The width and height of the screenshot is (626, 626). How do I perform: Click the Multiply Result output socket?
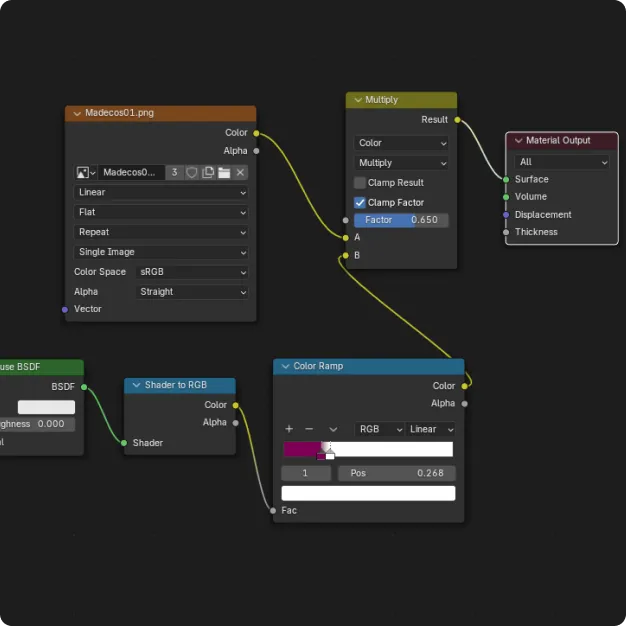pos(457,120)
